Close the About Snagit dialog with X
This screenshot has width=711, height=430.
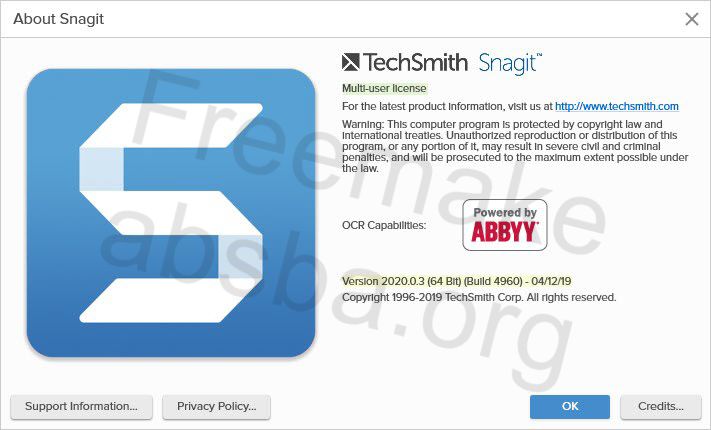tap(692, 19)
